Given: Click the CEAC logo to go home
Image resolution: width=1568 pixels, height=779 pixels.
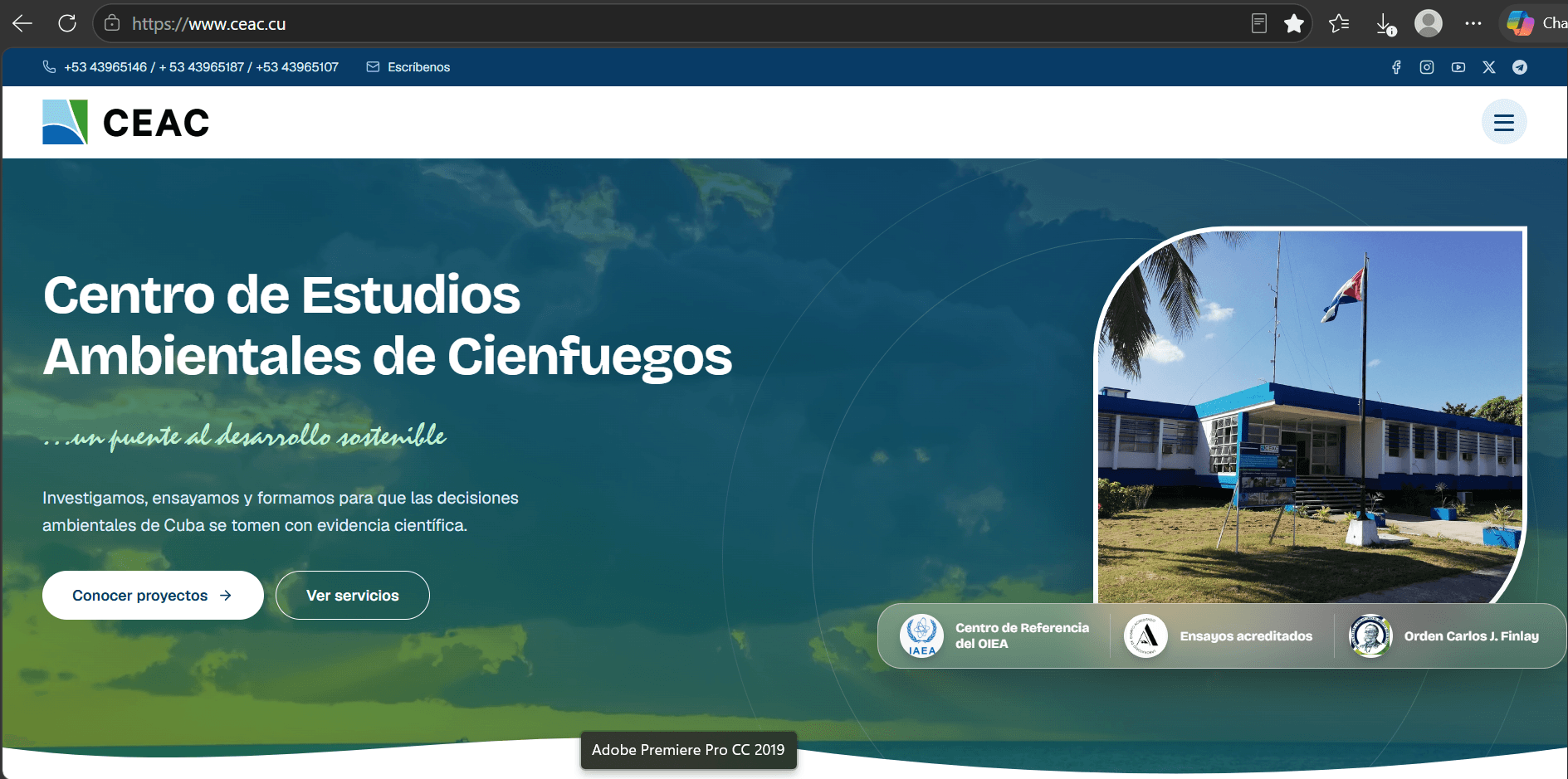Looking at the screenshot, I should pos(126,122).
